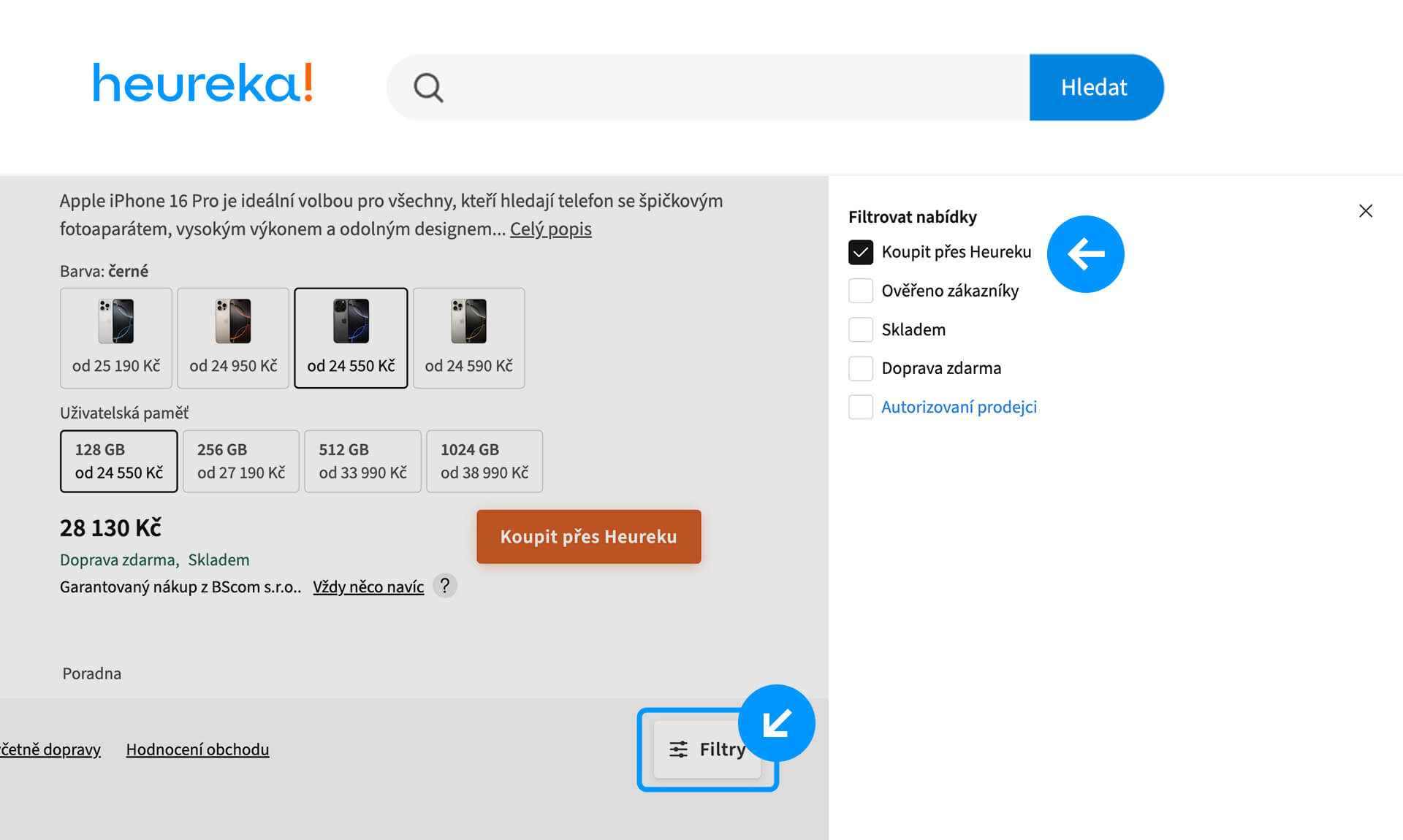Select the 256 GB storage option
Screen dimensions: 1403x840
[240, 461]
